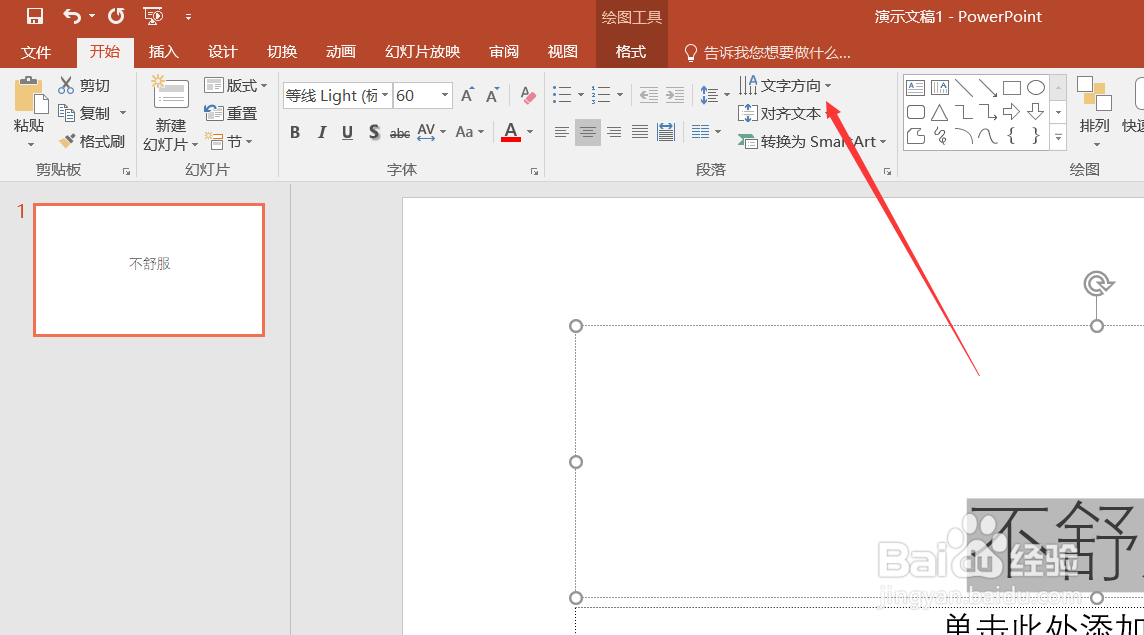Select the oval shape in gallery
This screenshot has height=635, width=1144.
pos(1036,88)
